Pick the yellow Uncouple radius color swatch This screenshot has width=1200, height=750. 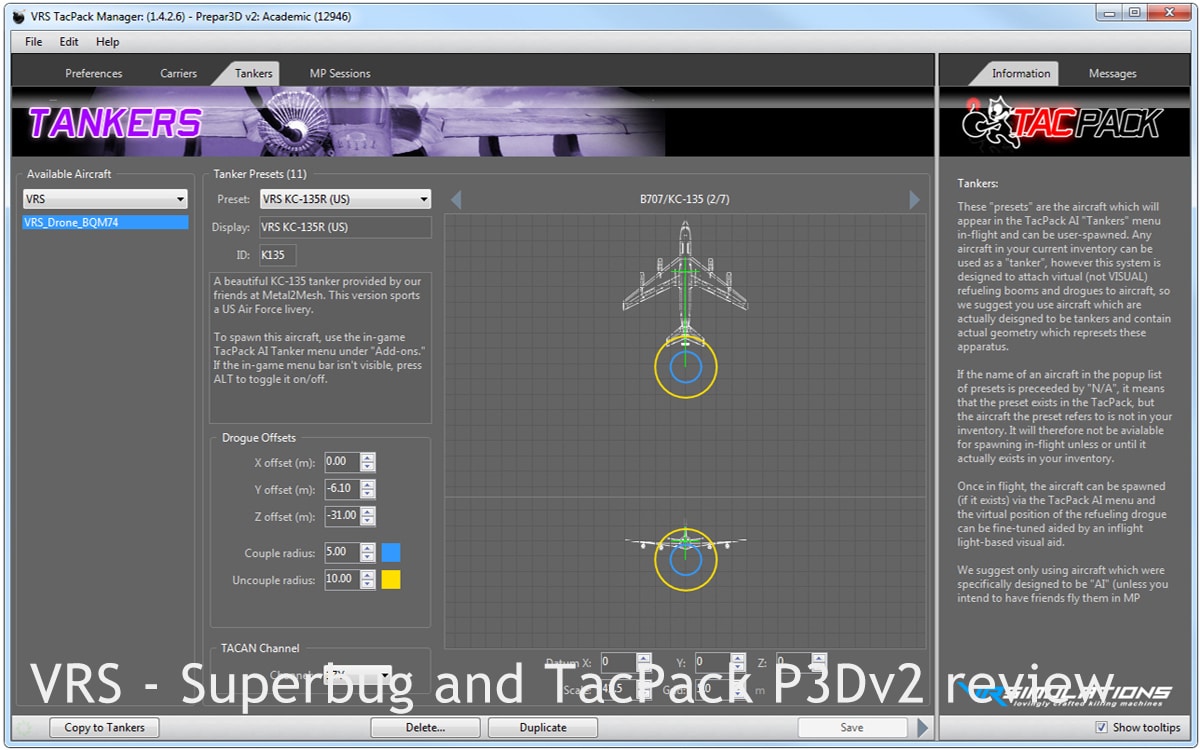[x=391, y=580]
